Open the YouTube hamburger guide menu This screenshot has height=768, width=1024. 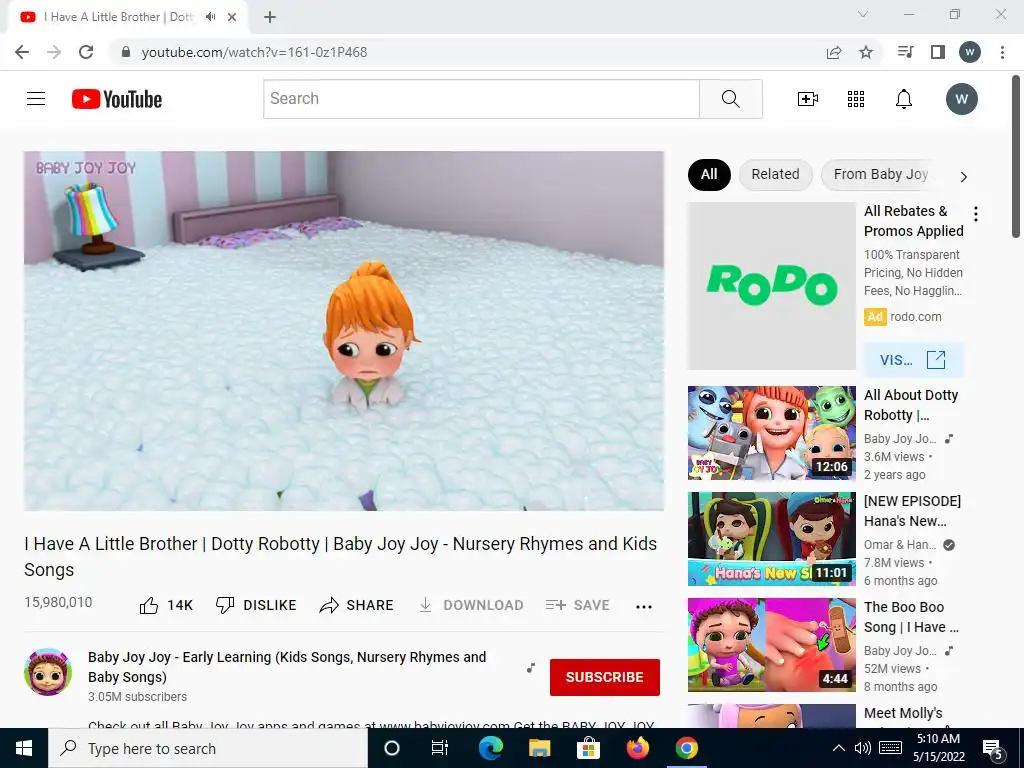click(x=36, y=99)
